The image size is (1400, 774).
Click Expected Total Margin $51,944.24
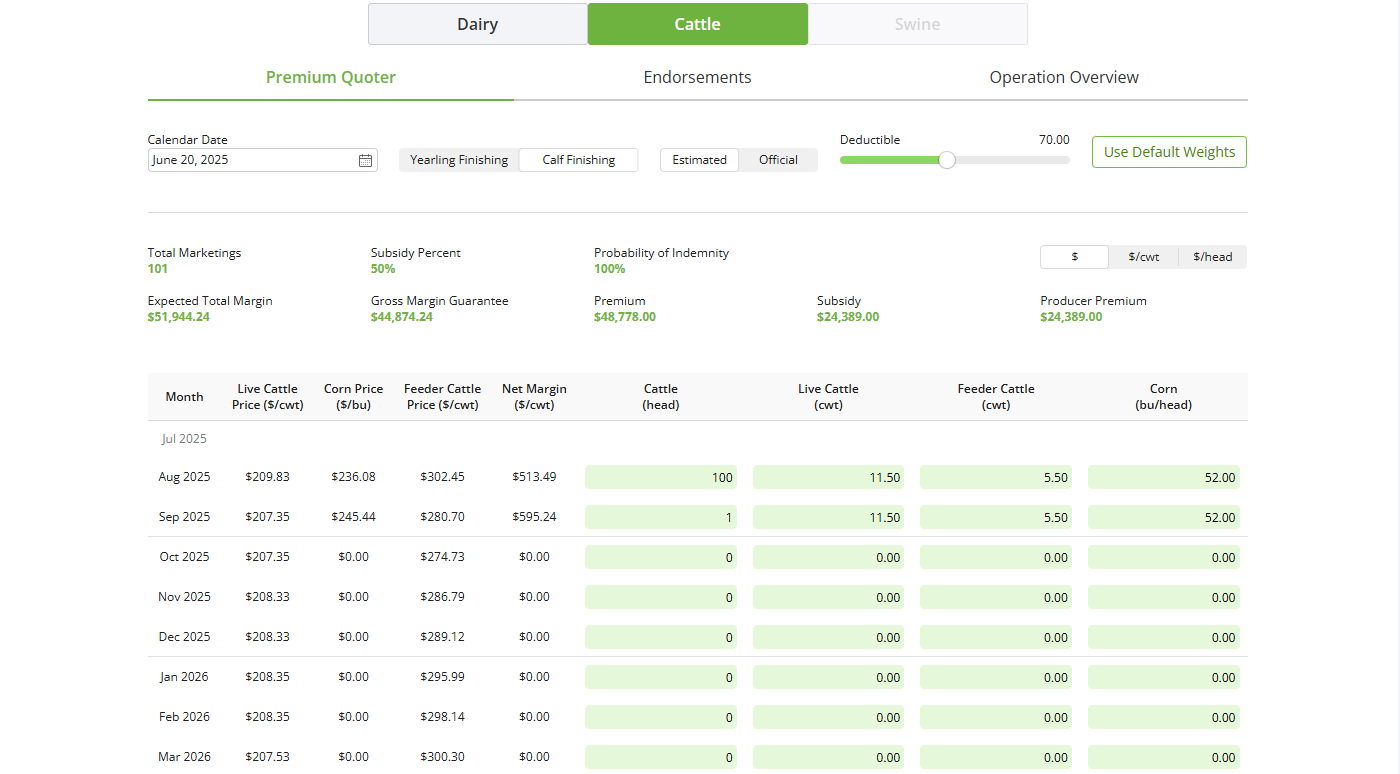pyautogui.click(x=179, y=317)
